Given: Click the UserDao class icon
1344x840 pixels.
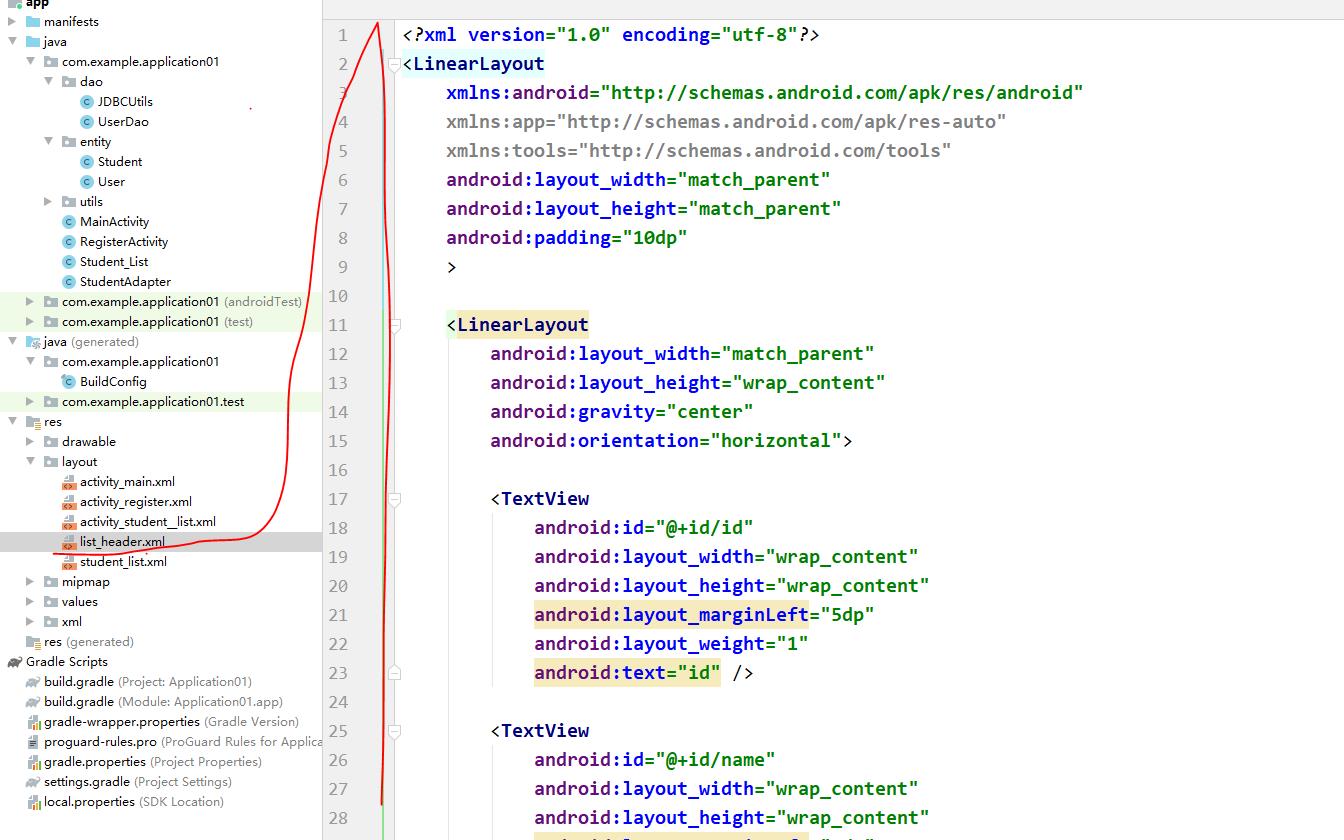Looking at the screenshot, I should point(87,121).
